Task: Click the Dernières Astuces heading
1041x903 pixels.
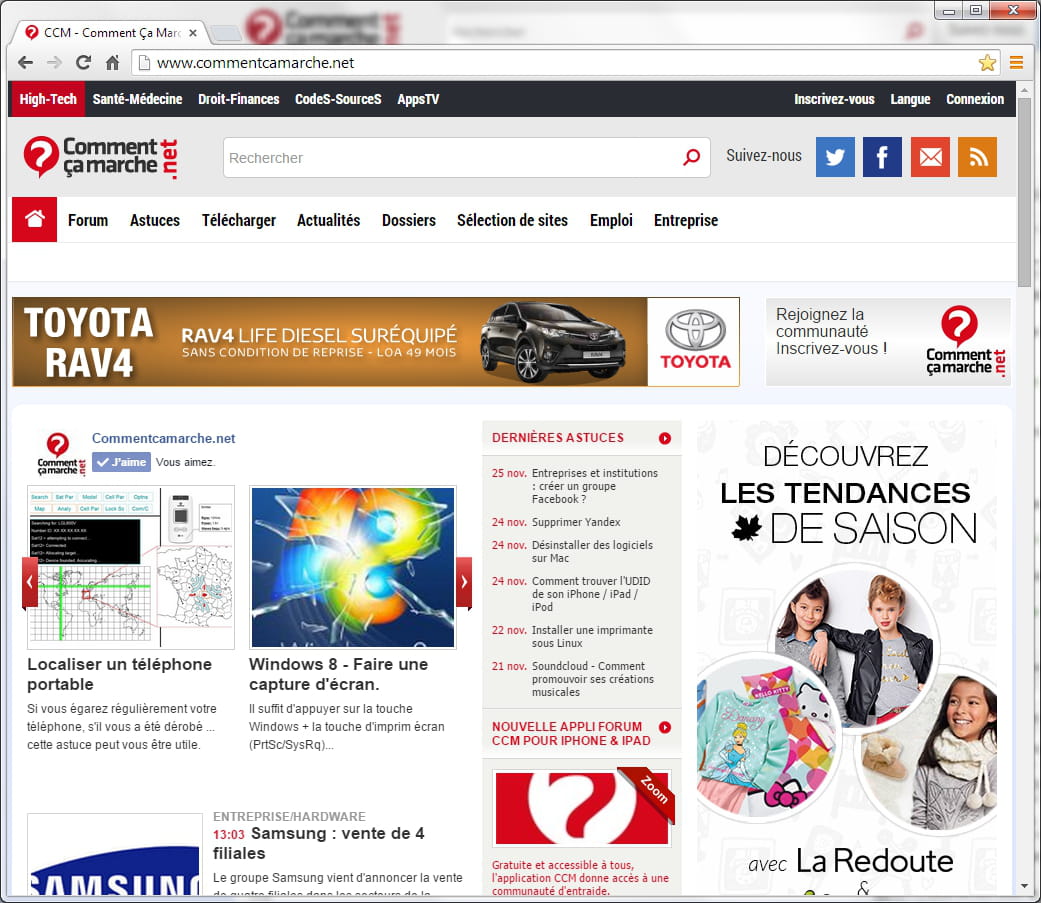Action: [558, 438]
